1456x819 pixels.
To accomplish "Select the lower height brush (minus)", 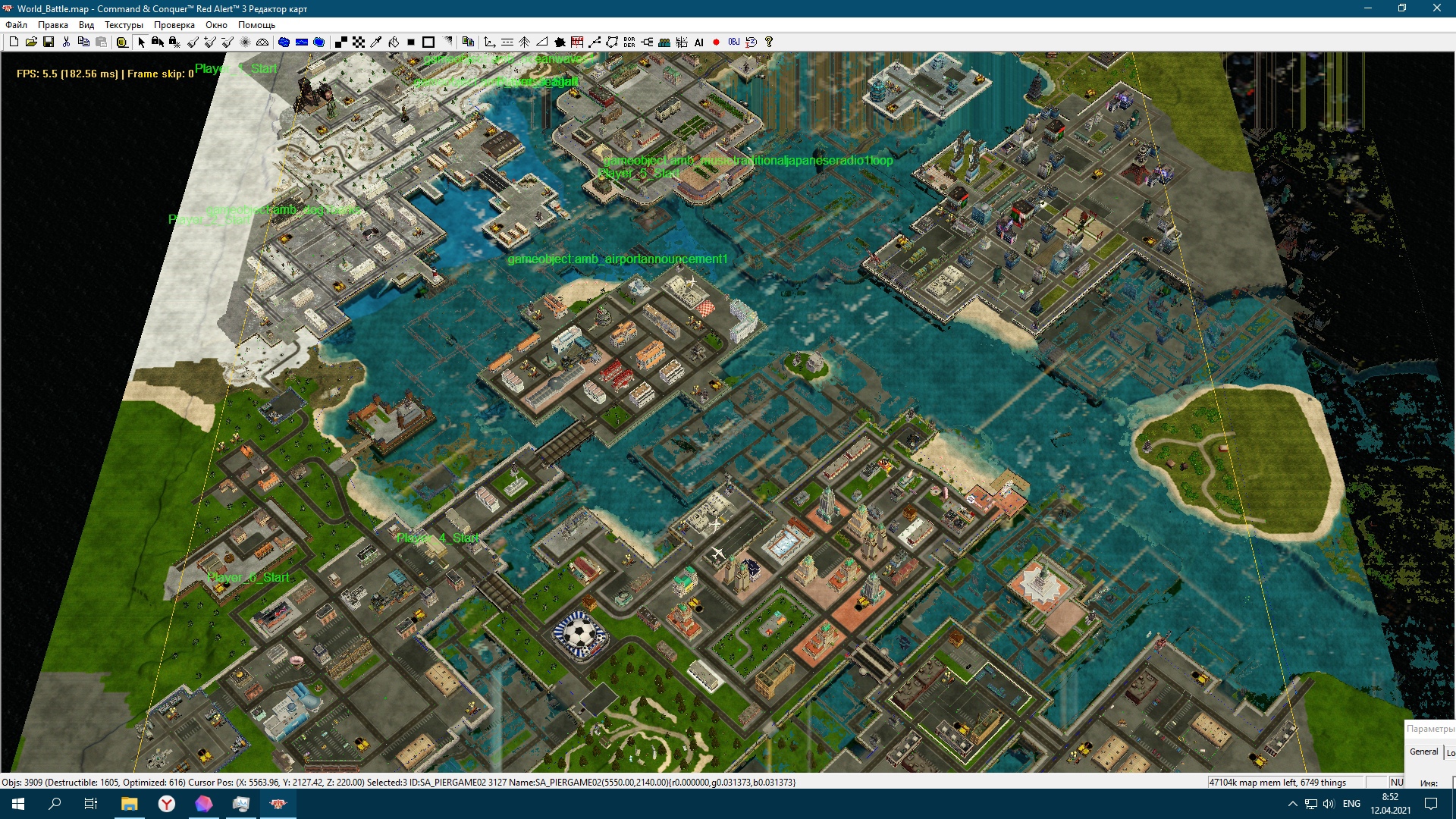I will pos(227,42).
